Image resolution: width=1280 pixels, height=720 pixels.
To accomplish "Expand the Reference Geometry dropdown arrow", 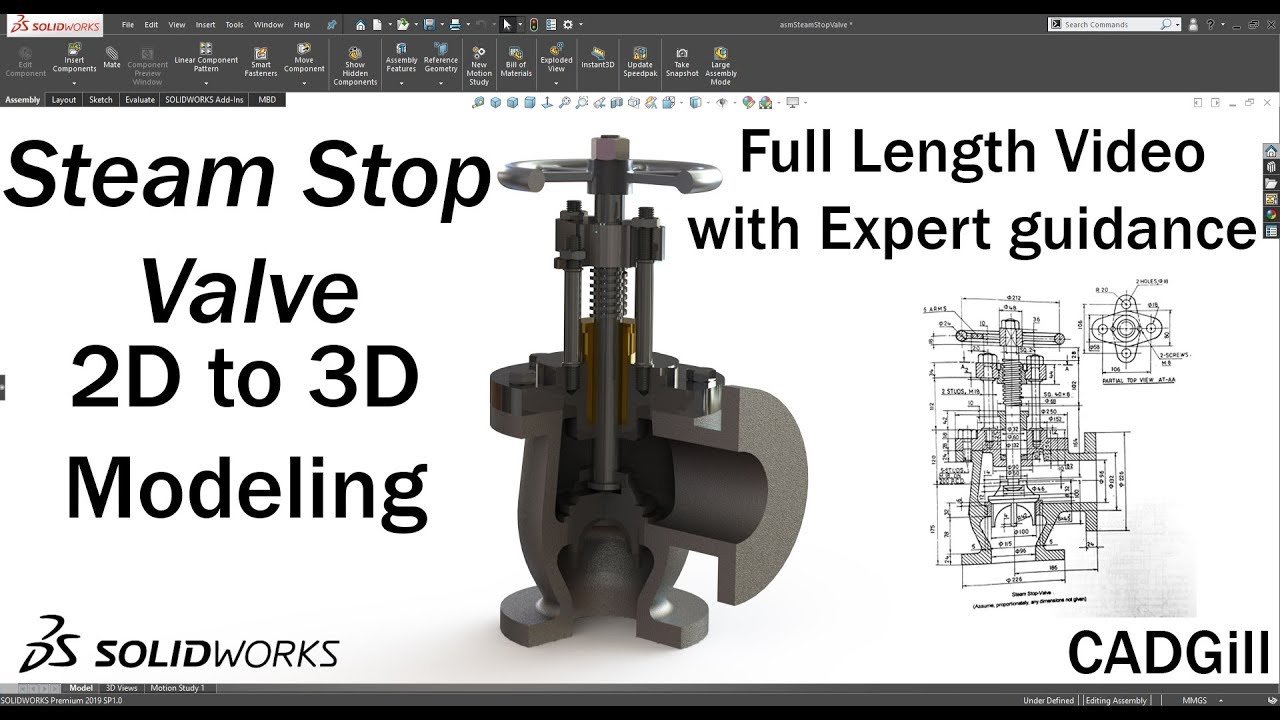I will tap(440, 83).
